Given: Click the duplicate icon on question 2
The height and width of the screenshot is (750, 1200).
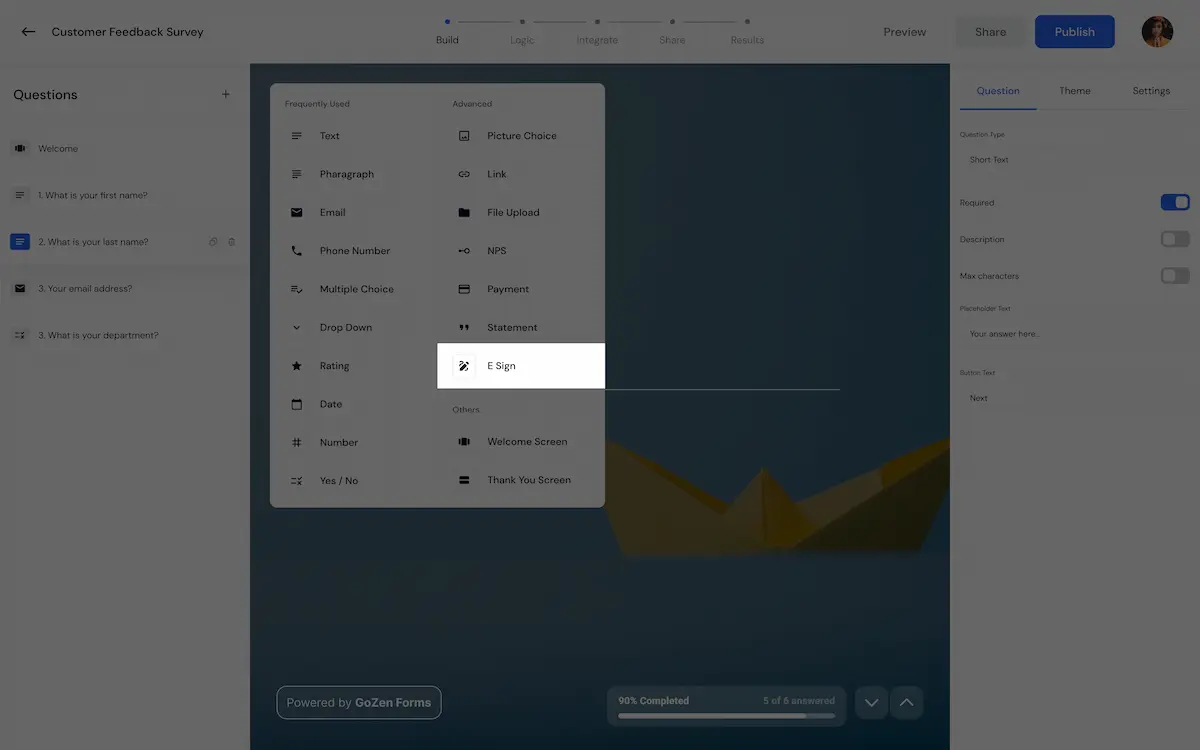Looking at the screenshot, I should (212, 241).
